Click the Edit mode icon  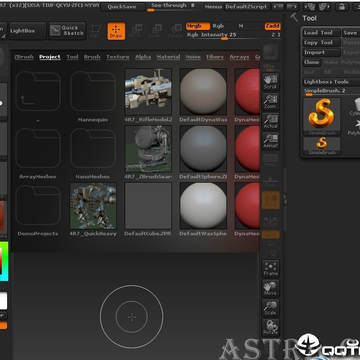[x=96, y=31]
